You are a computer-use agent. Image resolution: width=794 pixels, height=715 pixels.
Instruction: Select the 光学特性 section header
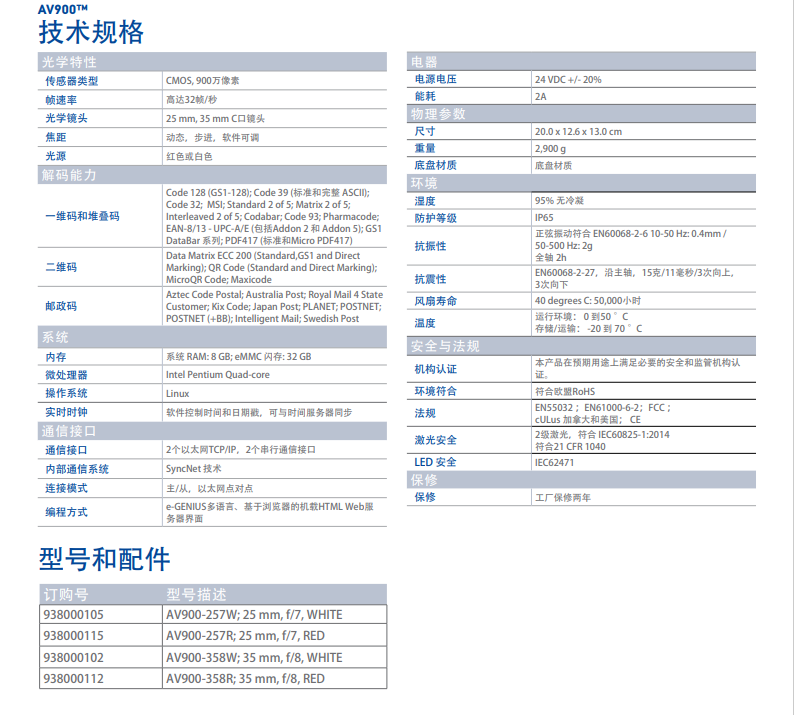point(69,62)
